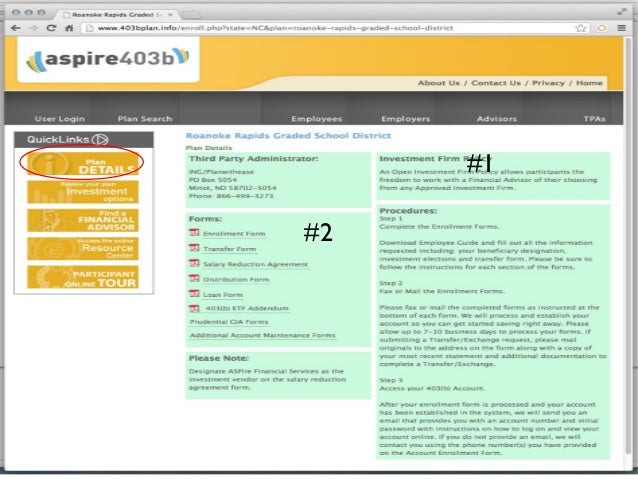Open the Chrome hamburger menu

(622, 28)
